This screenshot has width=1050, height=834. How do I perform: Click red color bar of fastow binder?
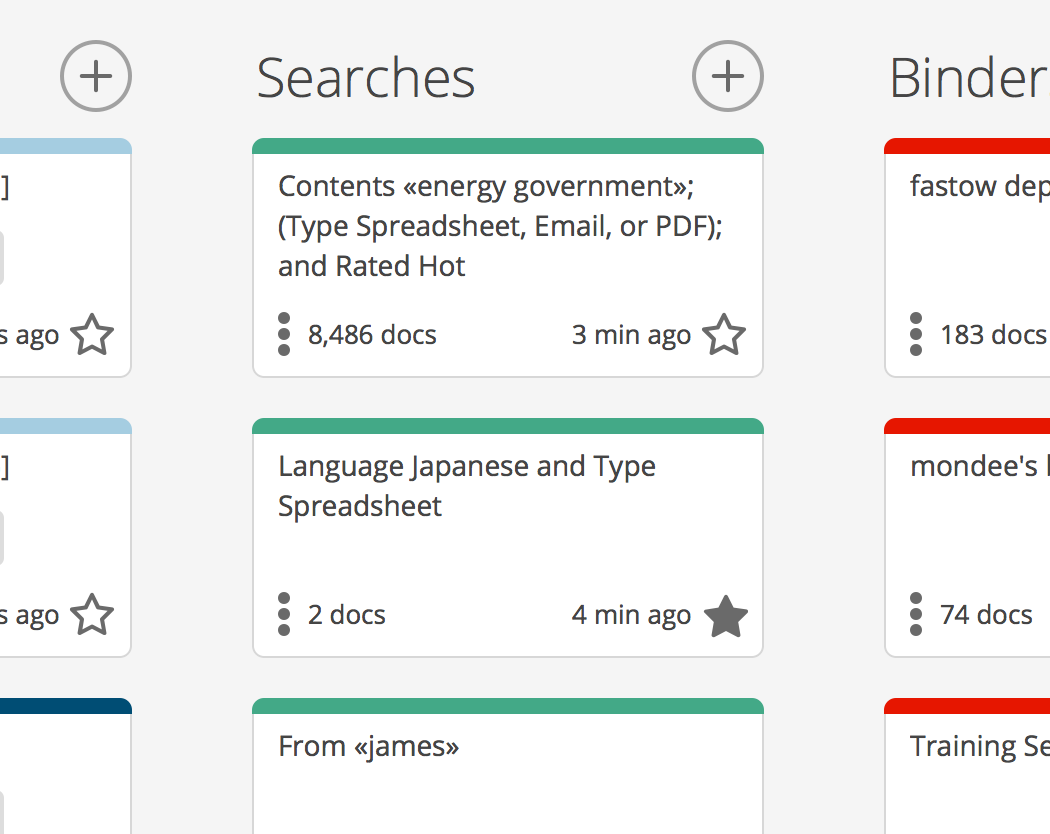967,146
